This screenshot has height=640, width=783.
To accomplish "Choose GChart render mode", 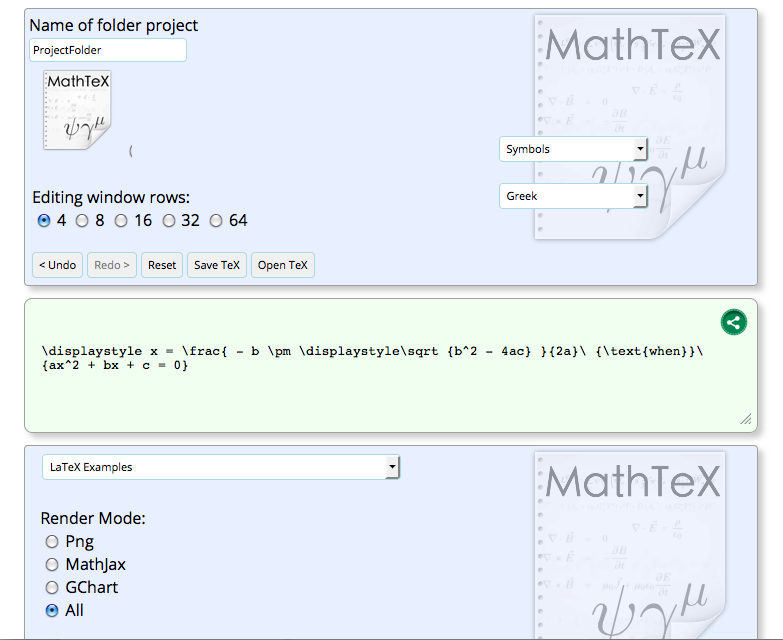I will 52,587.
